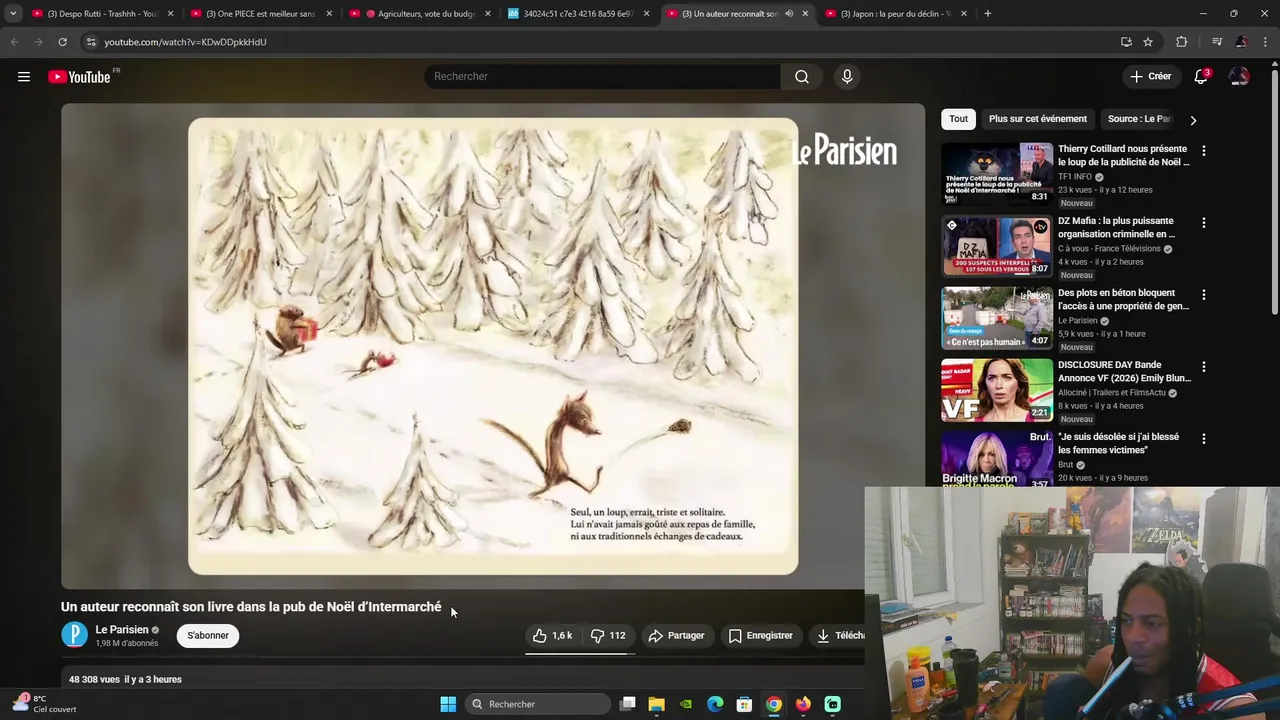
Task: Switch to the 34024c51 tab
Action: (x=577, y=14)
